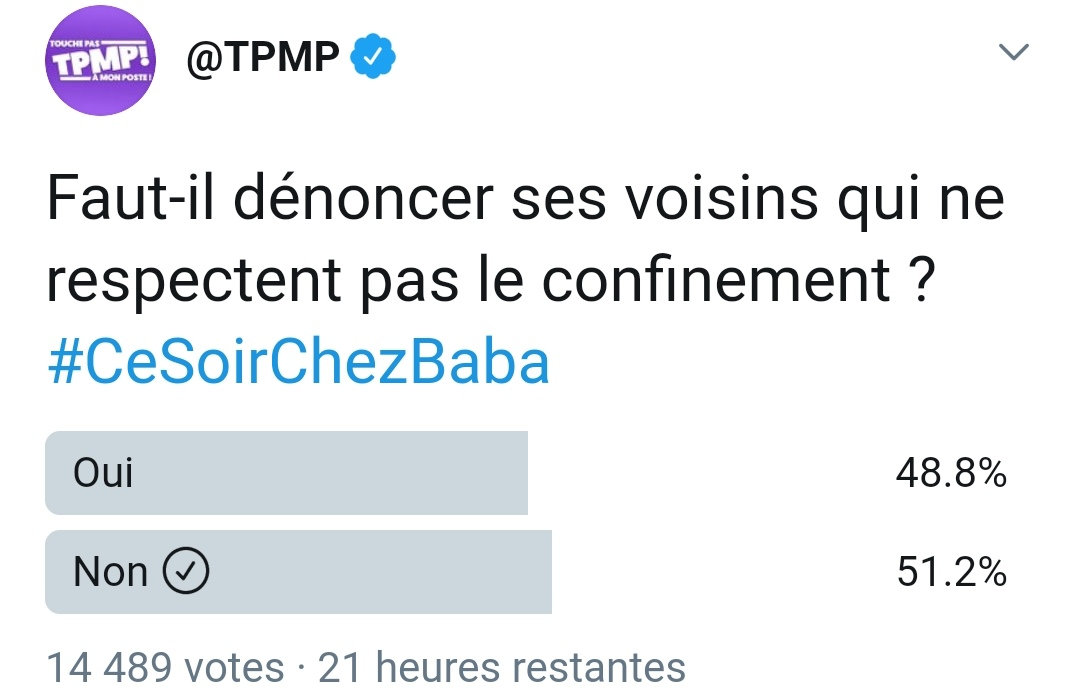
Task: Expand the tweet options chevron
Action: tap(1013, 52)
